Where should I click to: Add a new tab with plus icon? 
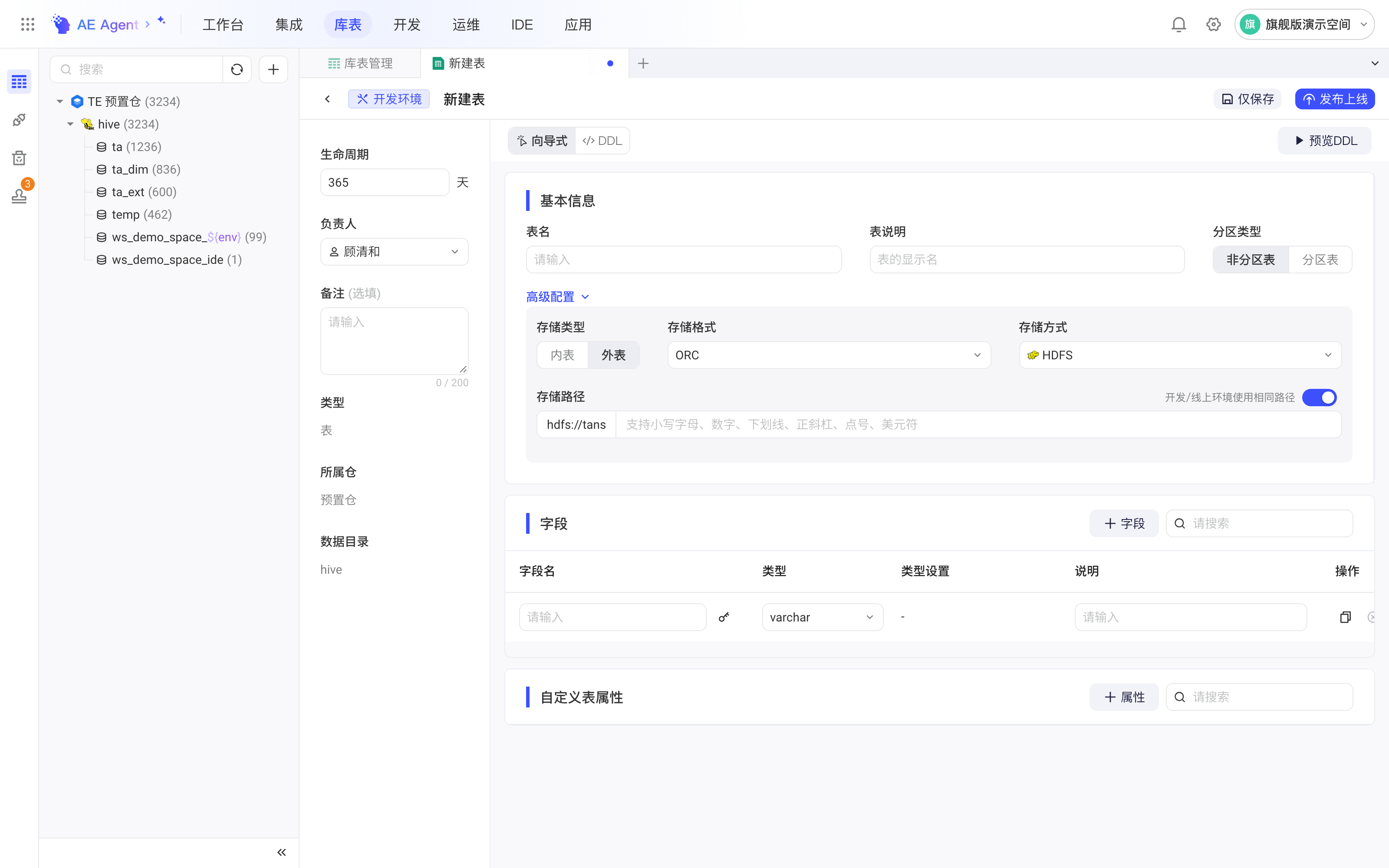tap(643, 63)
